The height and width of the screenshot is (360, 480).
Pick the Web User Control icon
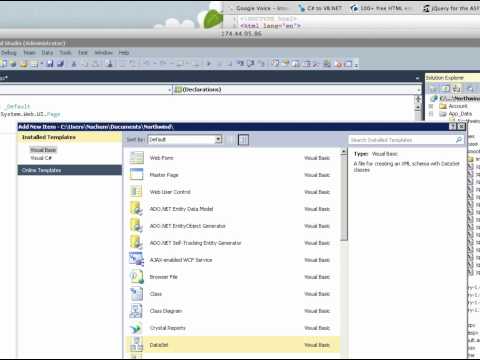[x=136, y=192]
